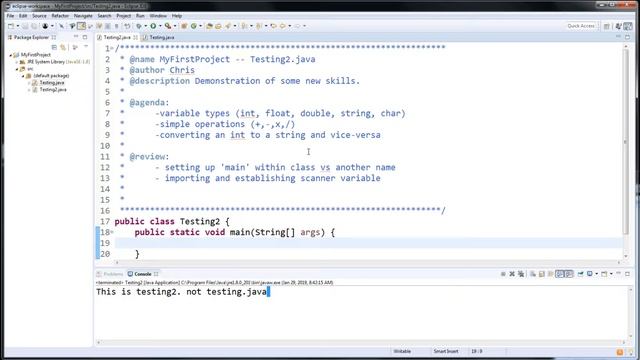
Task: Collapse the MyFirstProject tree node
Action: pyautogui.click(x=11, y=55)
